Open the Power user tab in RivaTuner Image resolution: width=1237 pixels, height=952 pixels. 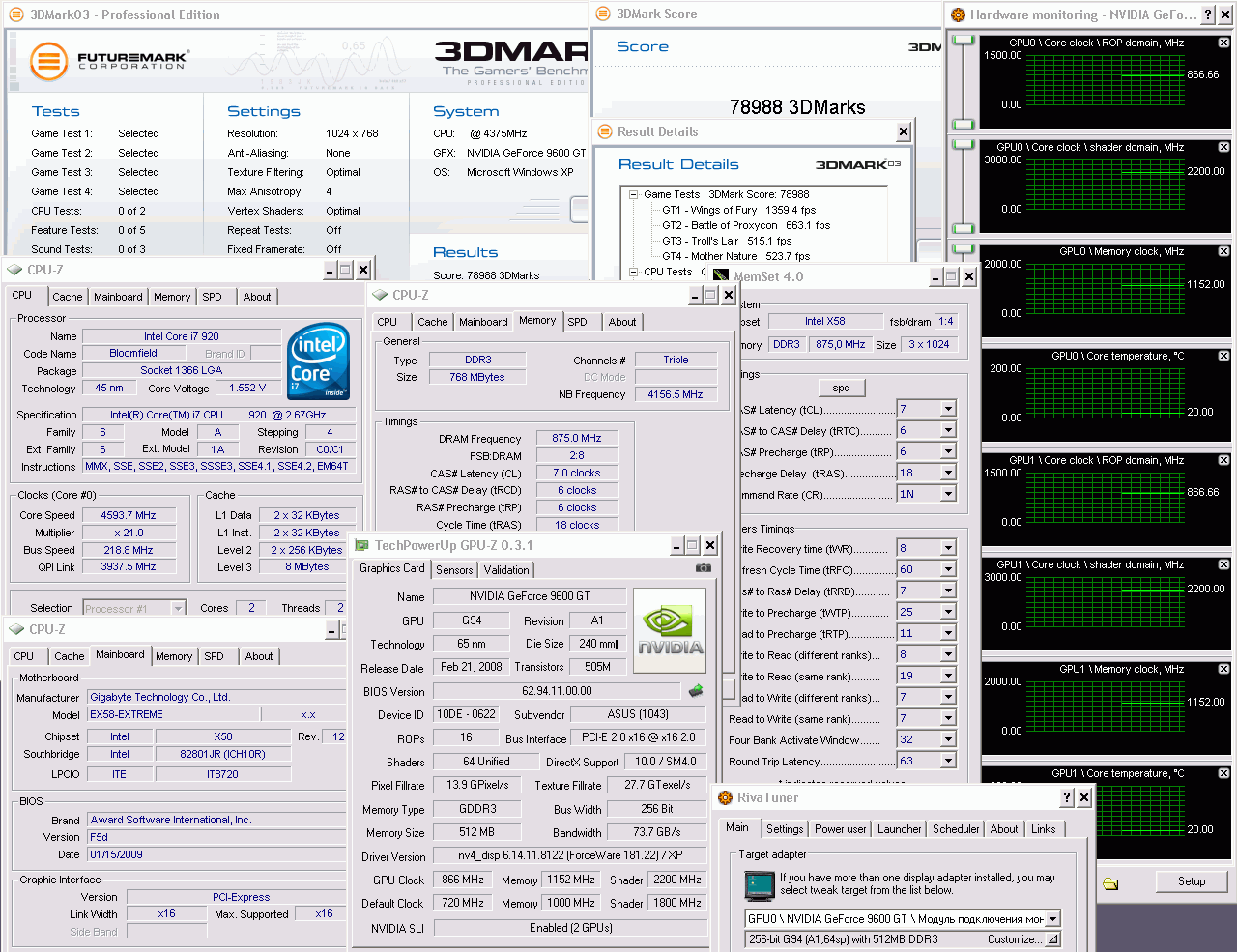coord(840,829)
